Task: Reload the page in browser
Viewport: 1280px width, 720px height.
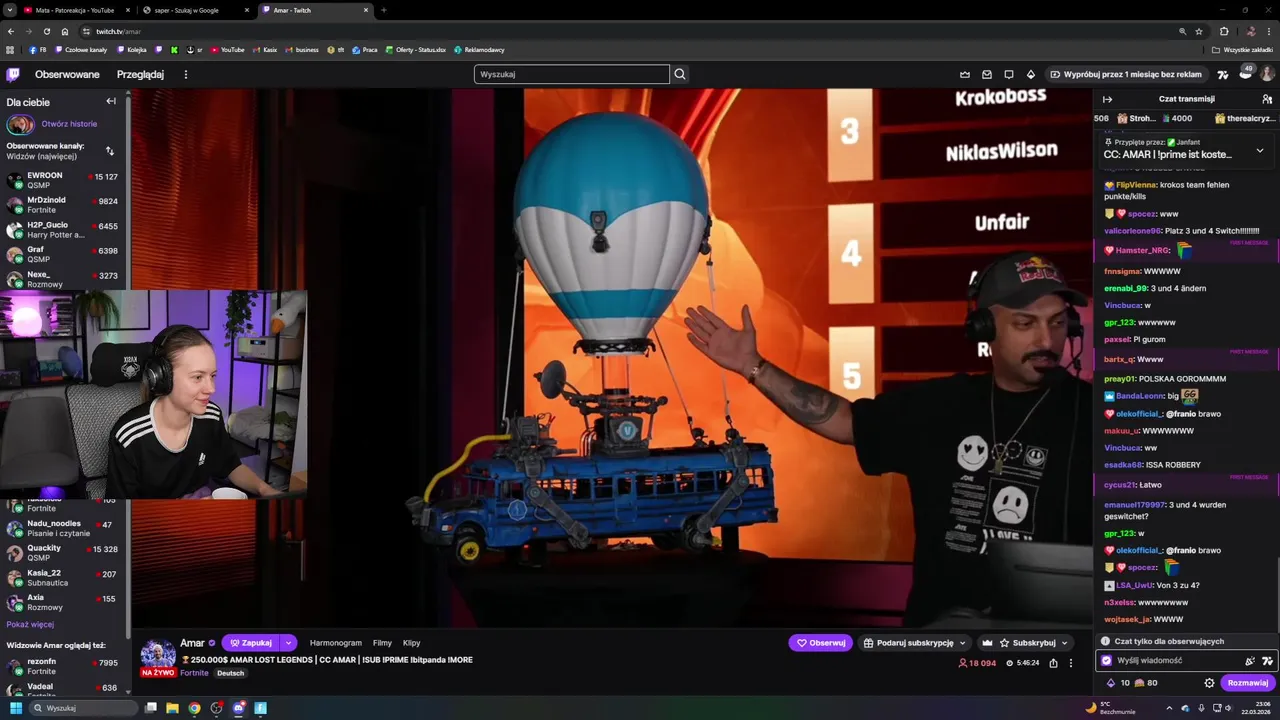Action: pos(46,31)
